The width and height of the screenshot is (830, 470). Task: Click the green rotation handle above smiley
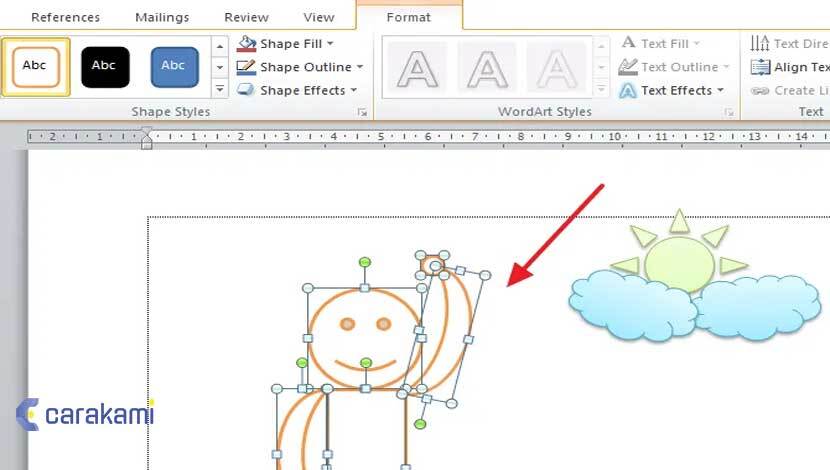tap(365, 262)
